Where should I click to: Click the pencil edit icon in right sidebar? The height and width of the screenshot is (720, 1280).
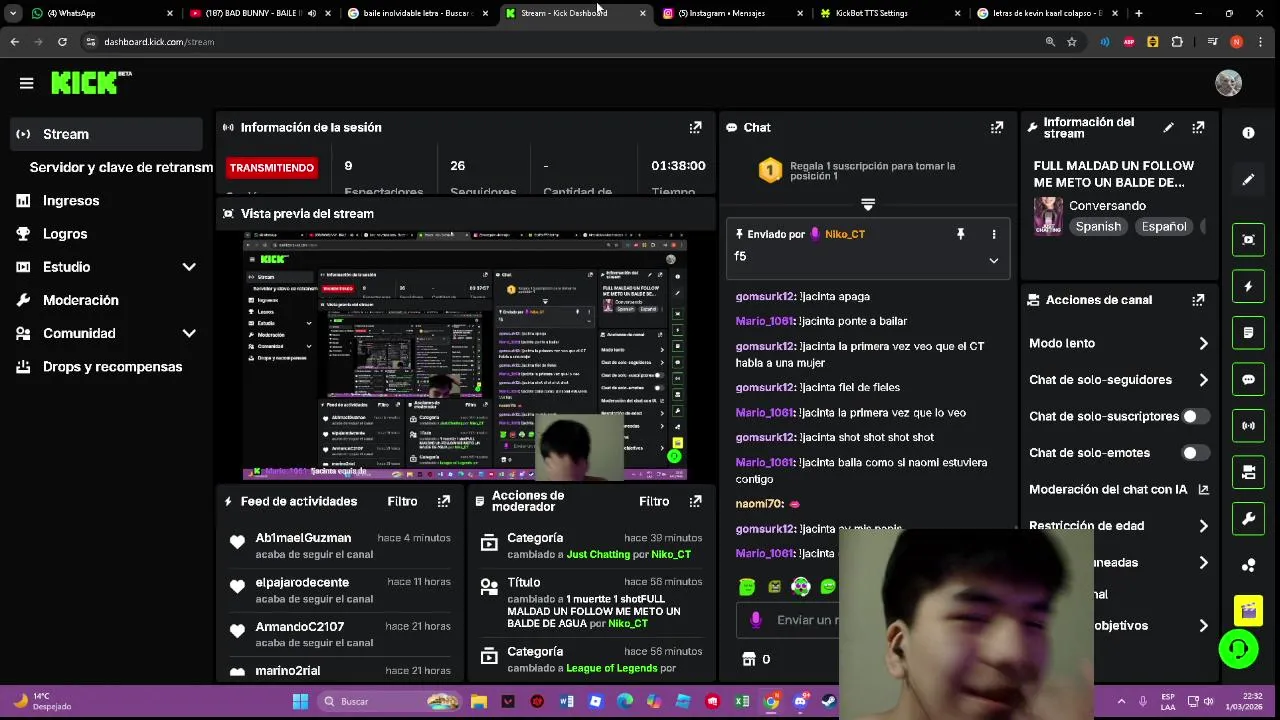[x=1248, y=180]
